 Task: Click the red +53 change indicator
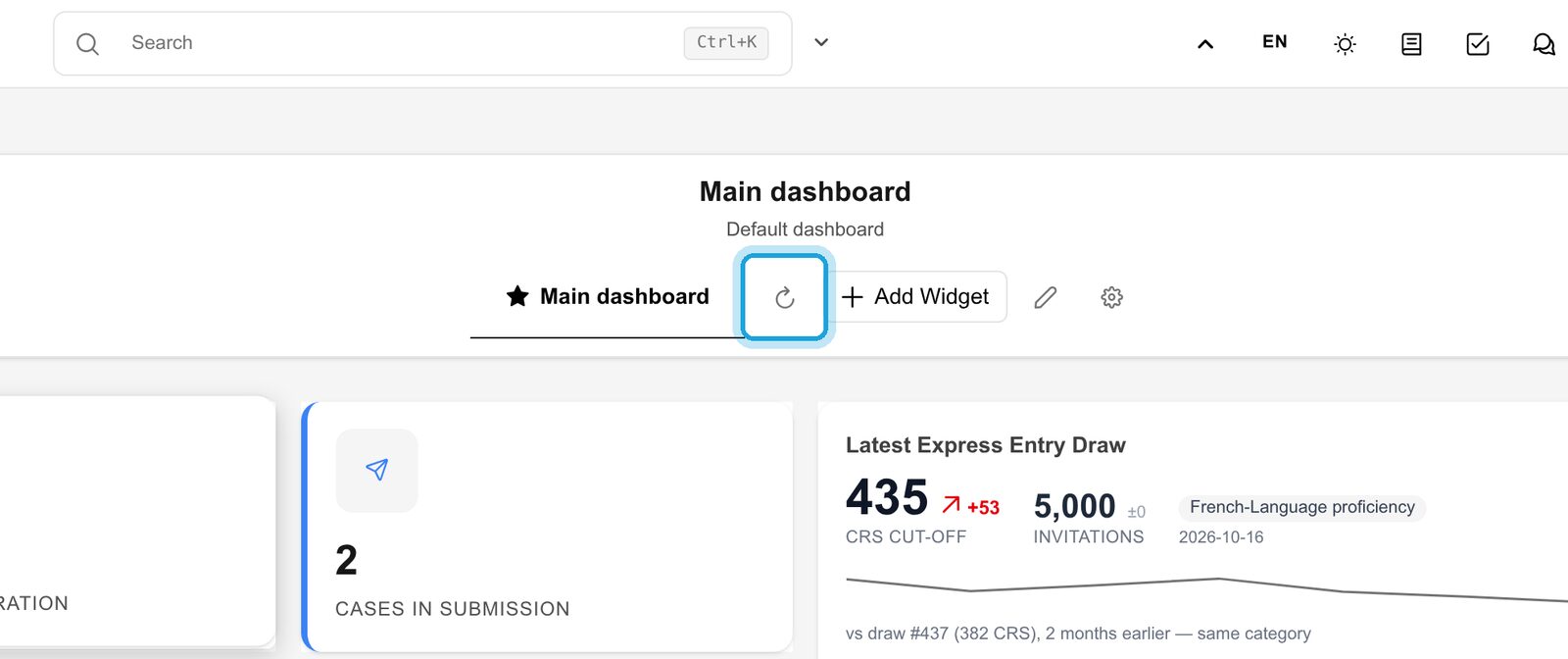[x=971, y=506]
